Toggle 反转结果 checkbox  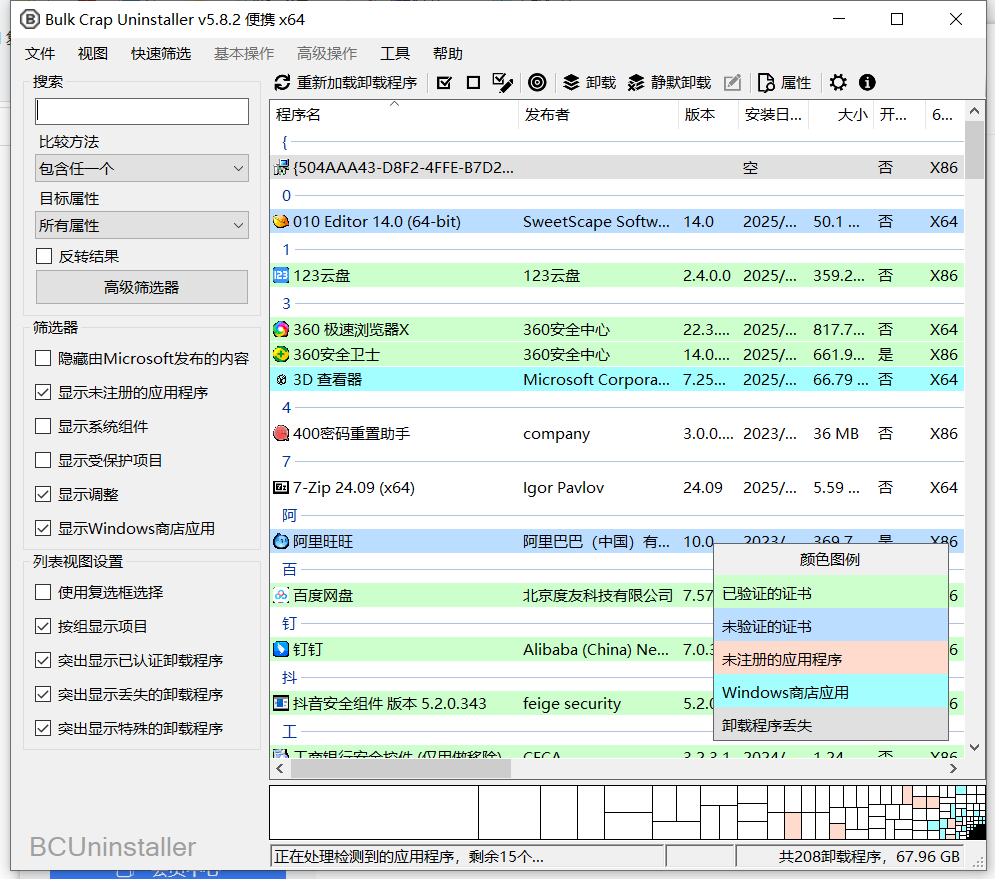[44, 256]
